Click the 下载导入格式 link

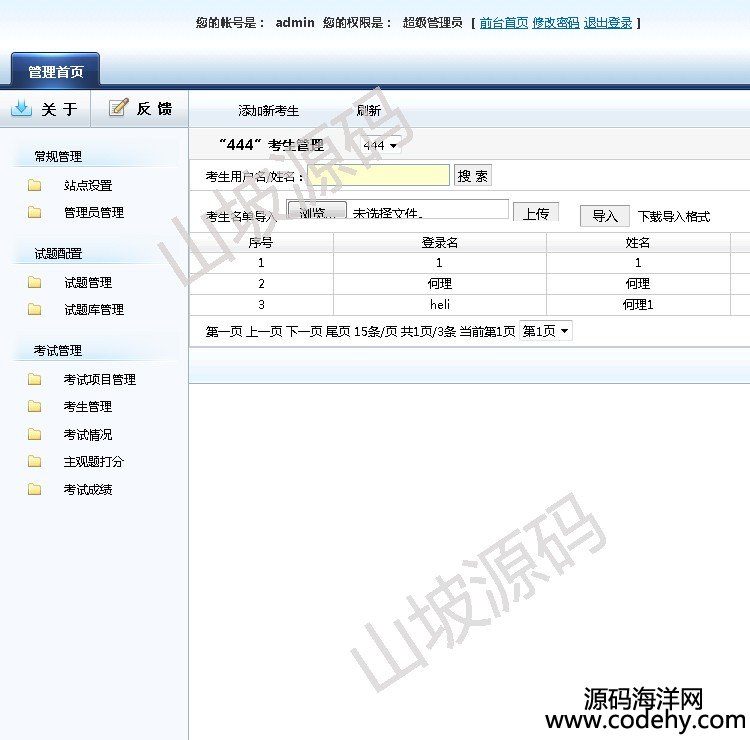674,217
